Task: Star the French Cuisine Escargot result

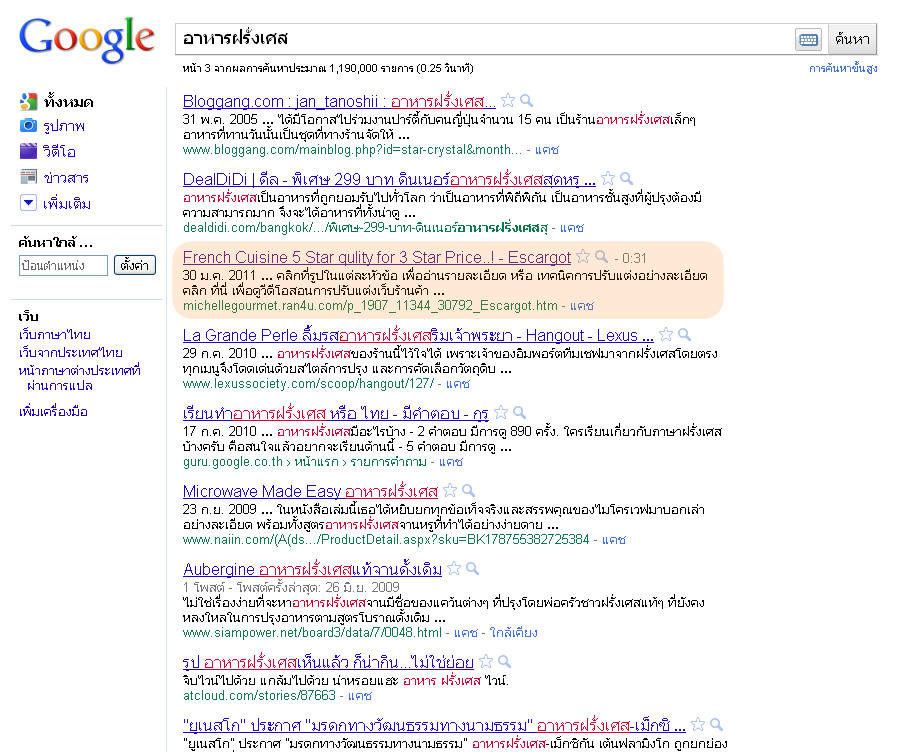Action: tap(583, 256)
